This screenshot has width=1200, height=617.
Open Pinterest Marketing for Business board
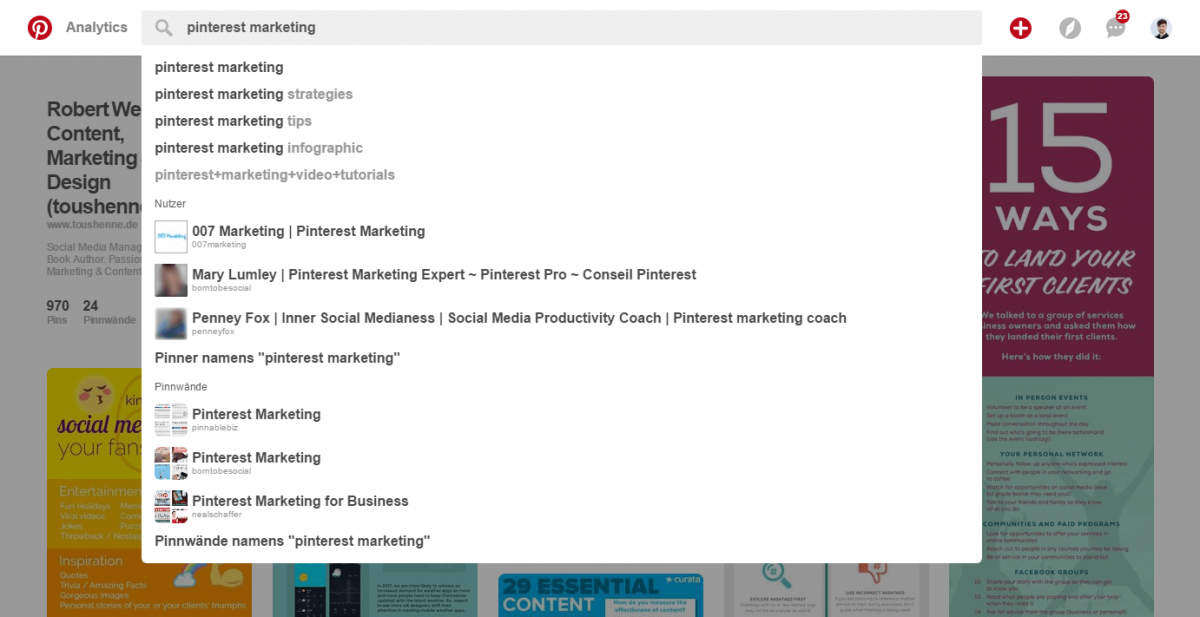point(300,502)
